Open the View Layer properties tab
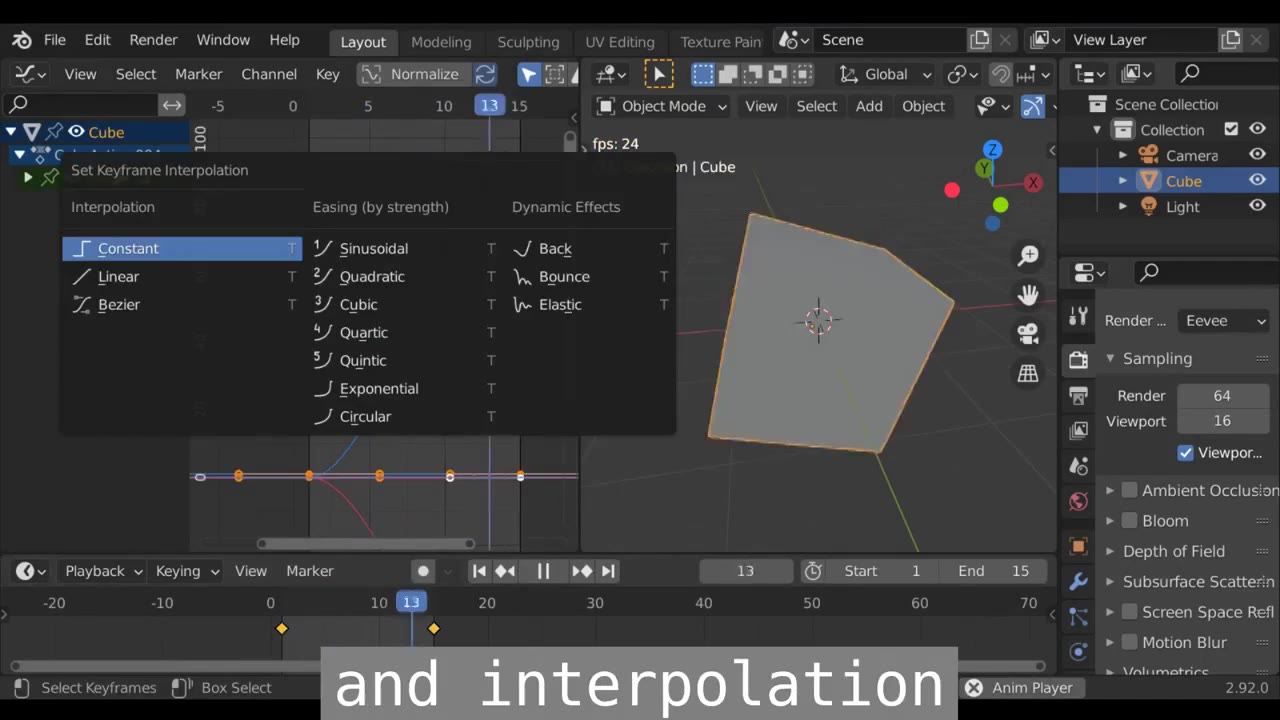 (1078, 431)
